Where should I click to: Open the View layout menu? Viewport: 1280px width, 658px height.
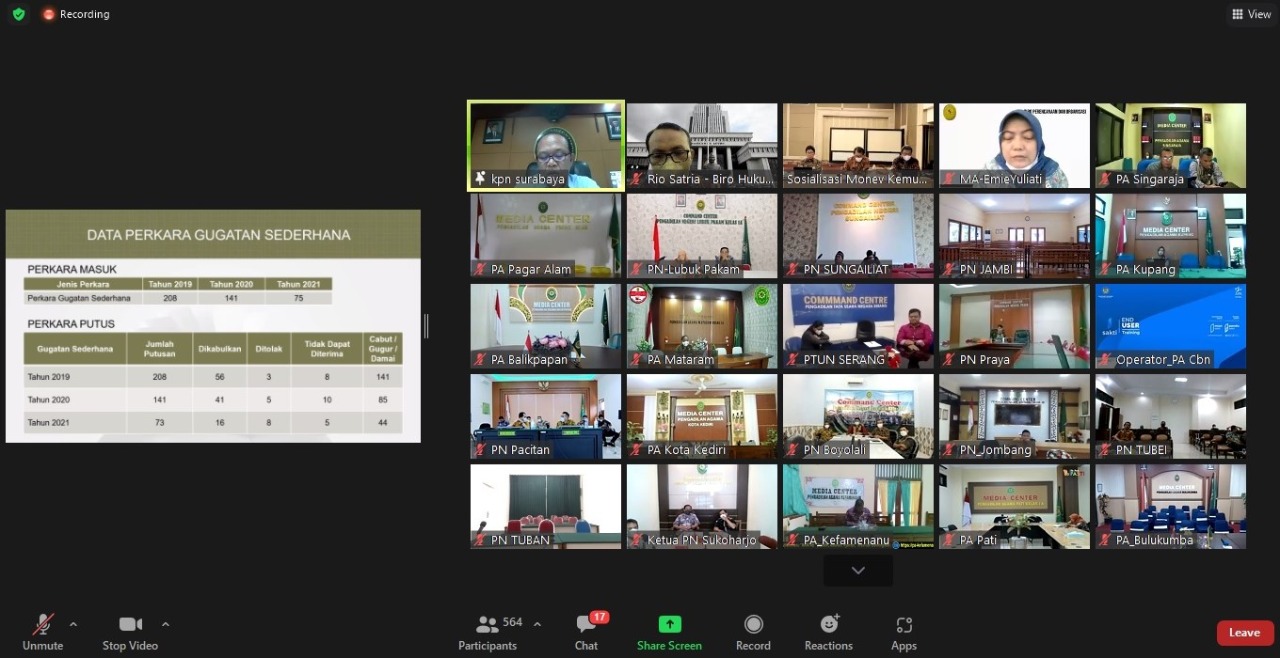[1251, 14]
